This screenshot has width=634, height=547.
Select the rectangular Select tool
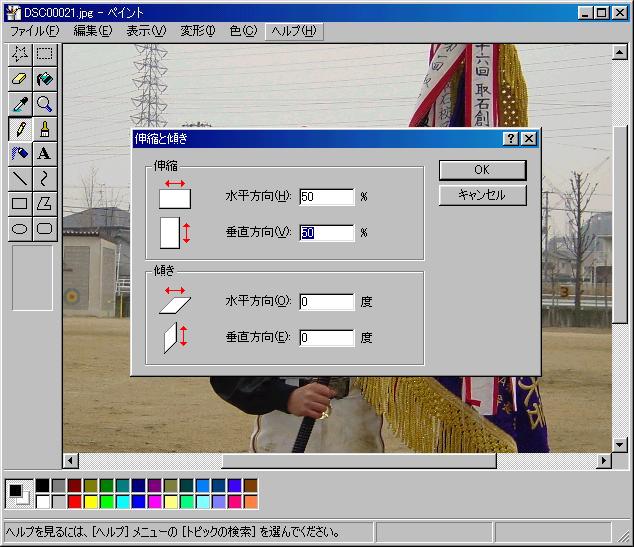(44, 54)
